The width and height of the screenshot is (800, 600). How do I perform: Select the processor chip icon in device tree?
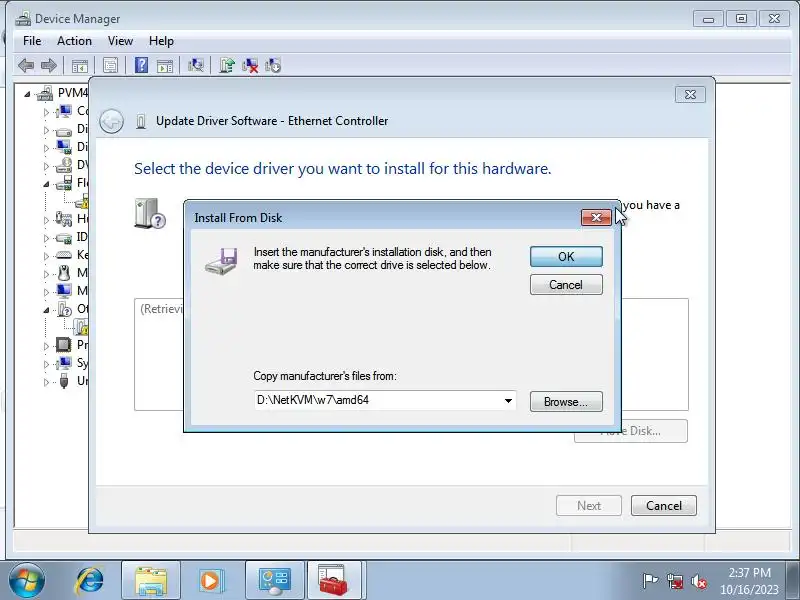(x=63, y=345)
